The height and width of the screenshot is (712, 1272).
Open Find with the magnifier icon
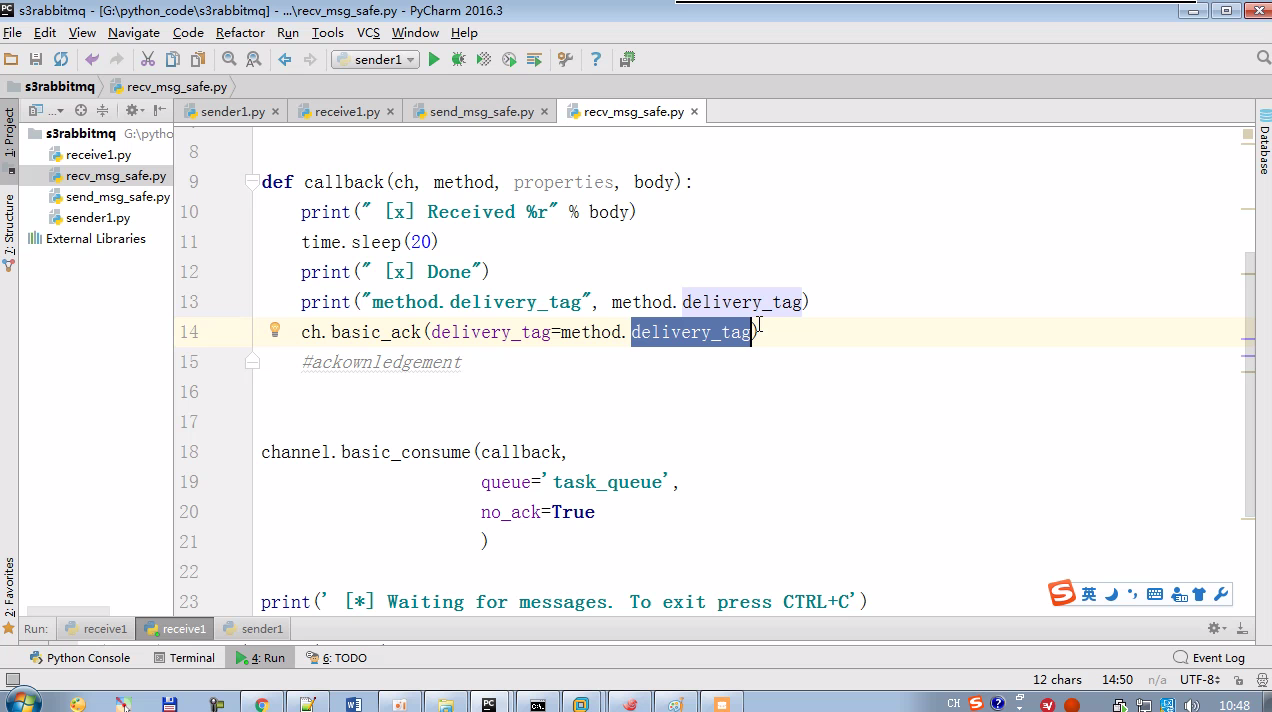pyautogui.click(x=229, y=60)
